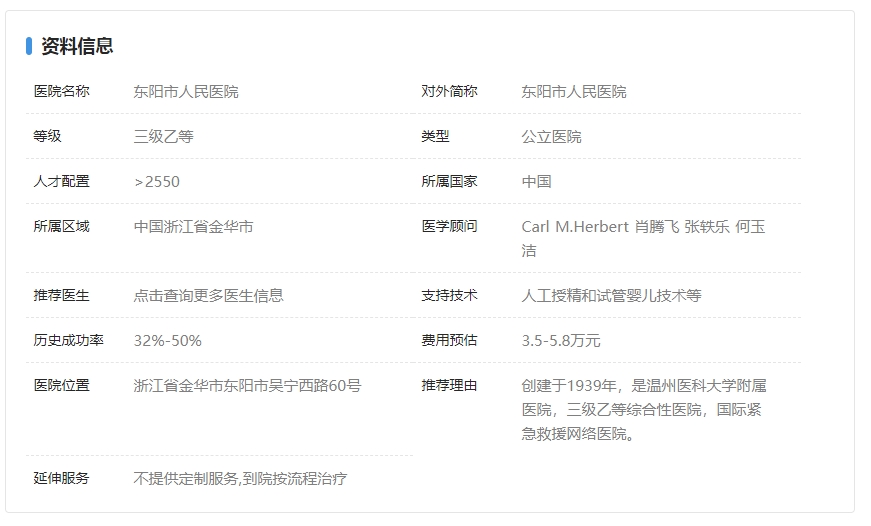Select the 医院位置 label
This screenshot has width=871, height=526.
62,385
